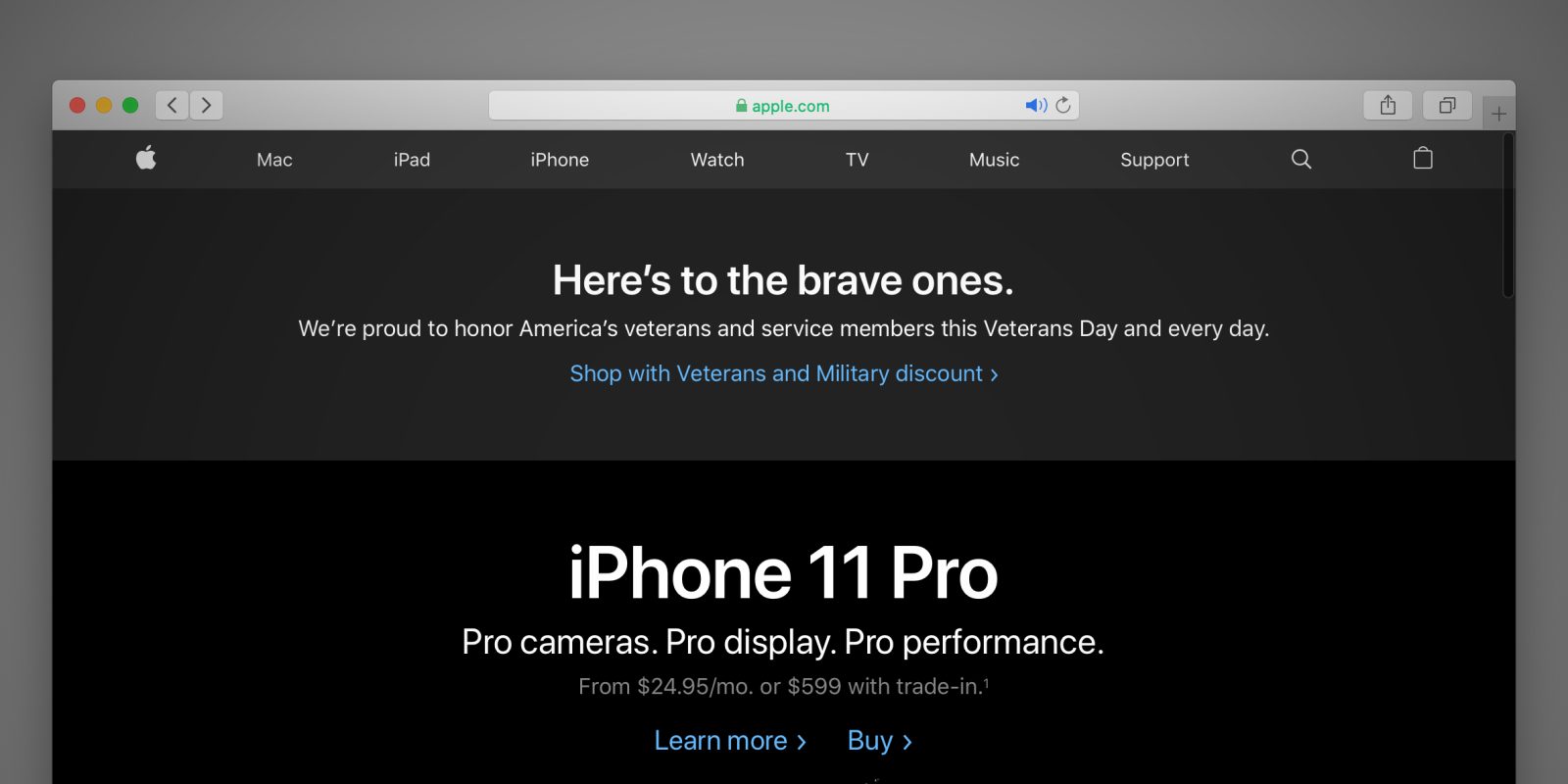Mute the tab audio speaker icon
1568x784 pixels.
[1036, 105]
